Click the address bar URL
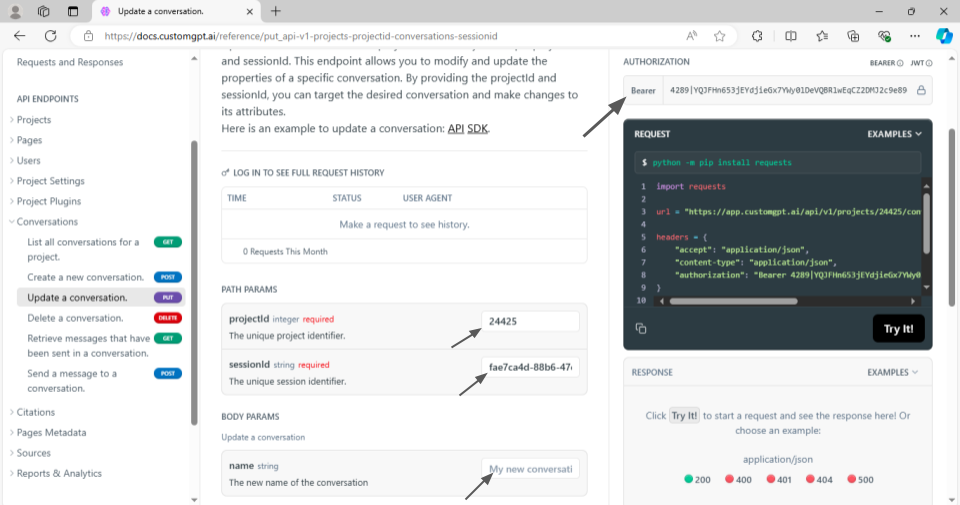 point(301,36)
